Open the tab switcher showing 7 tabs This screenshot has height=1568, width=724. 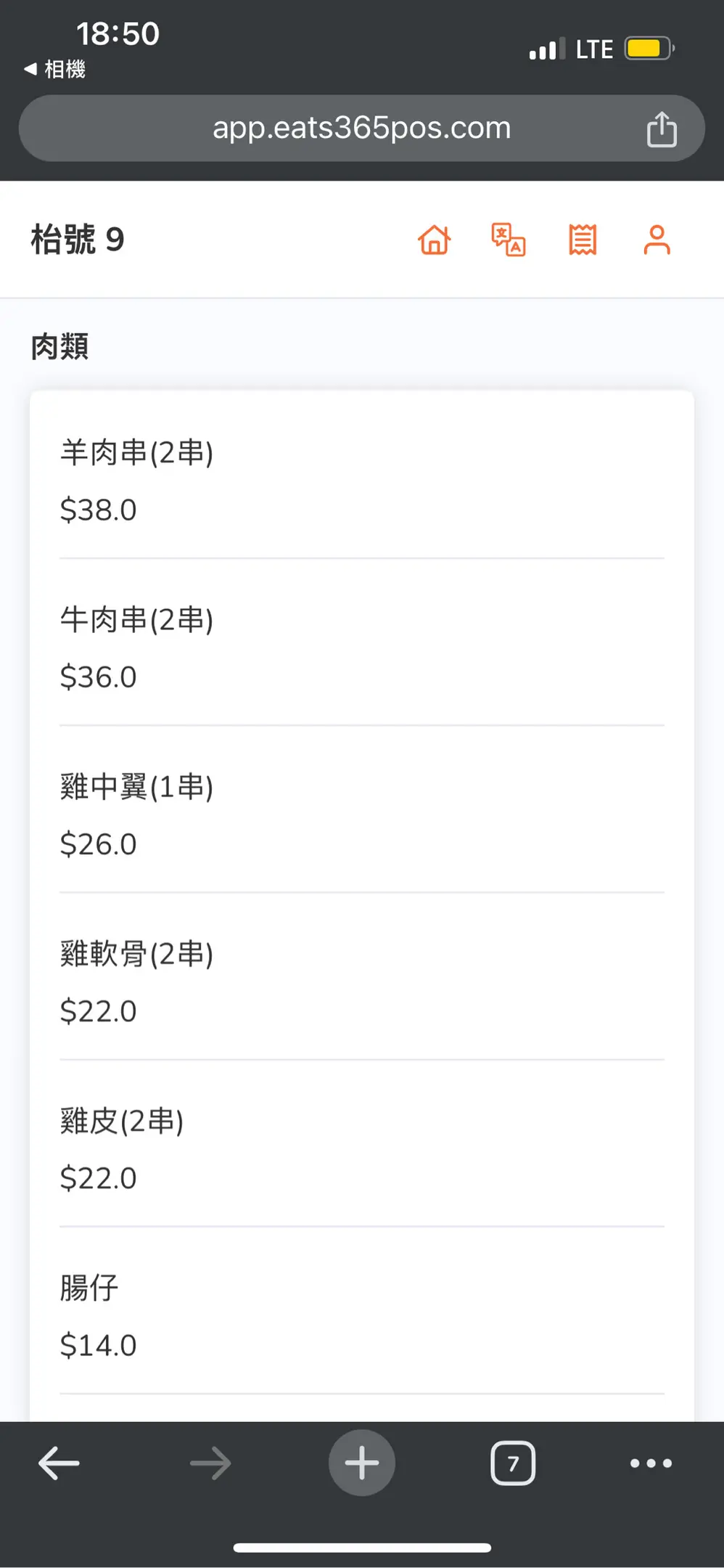[513, 1463]
